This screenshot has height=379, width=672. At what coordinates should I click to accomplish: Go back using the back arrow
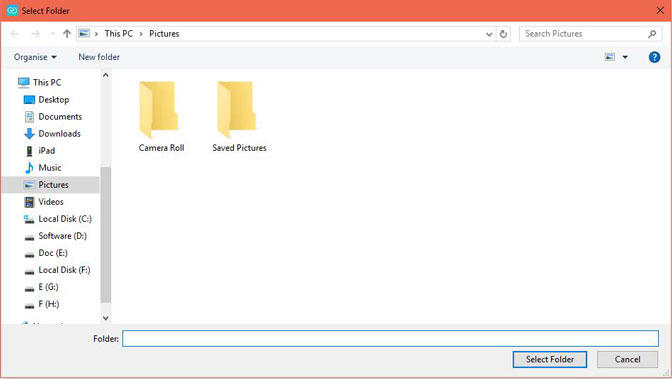pos(15,33)
